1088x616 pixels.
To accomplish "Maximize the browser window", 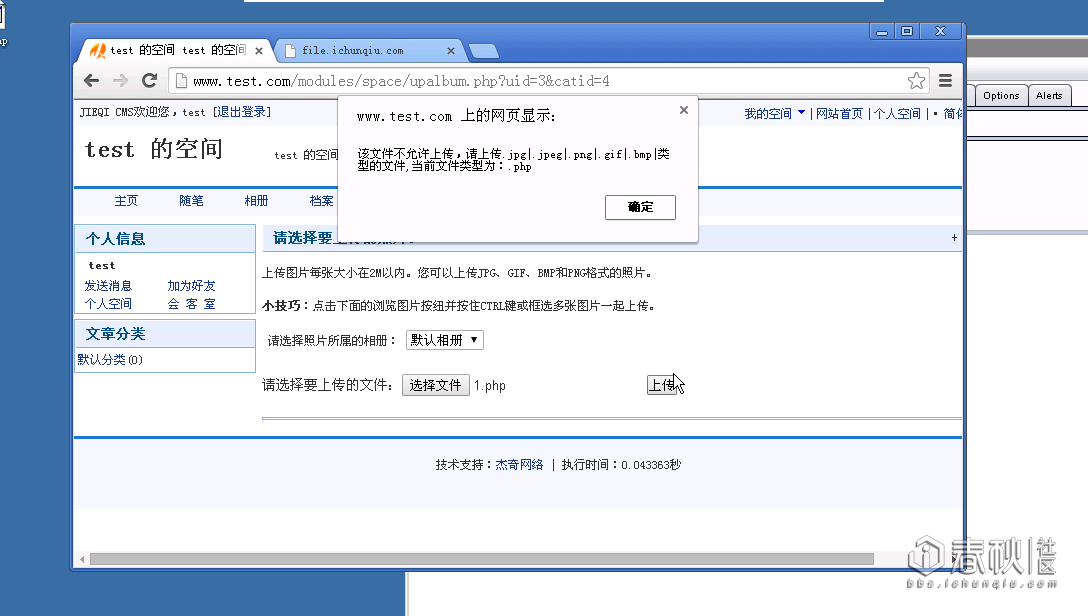I will [x=906, y=31].
